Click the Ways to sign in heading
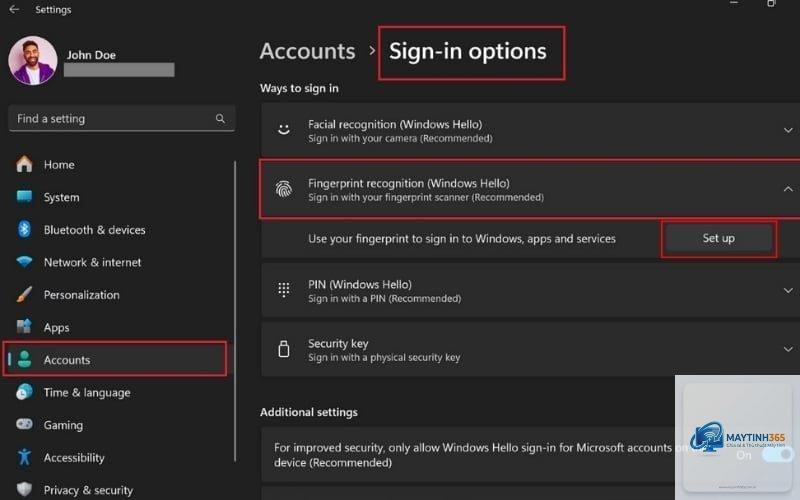Image resolution: width=800 pixels, height=500 pixels. point(299,88)
